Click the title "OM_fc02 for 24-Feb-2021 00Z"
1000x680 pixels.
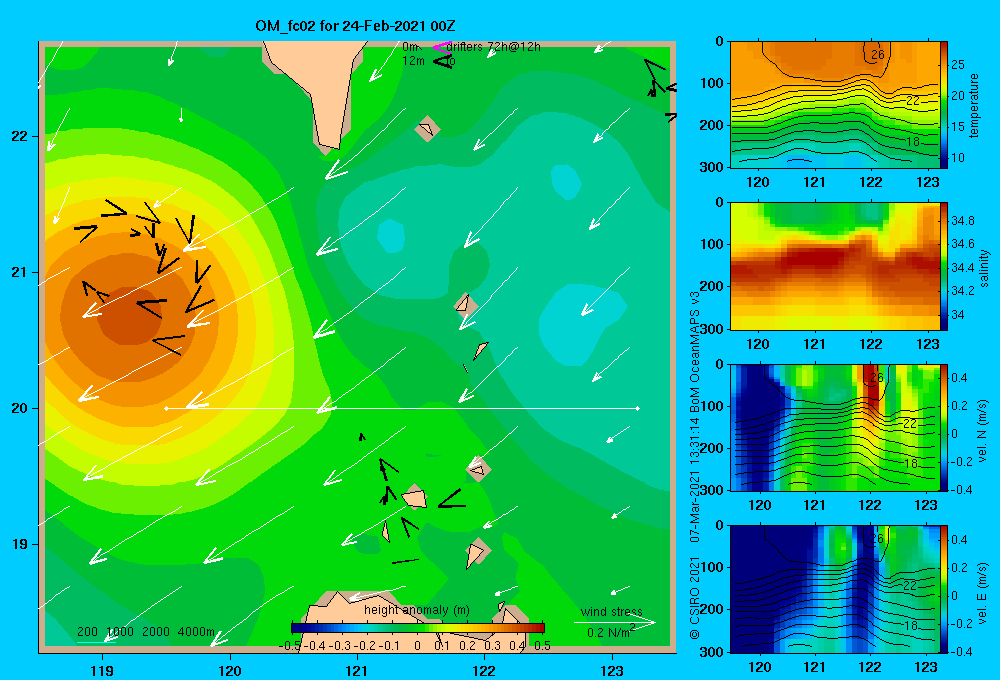tap(355, 26)
